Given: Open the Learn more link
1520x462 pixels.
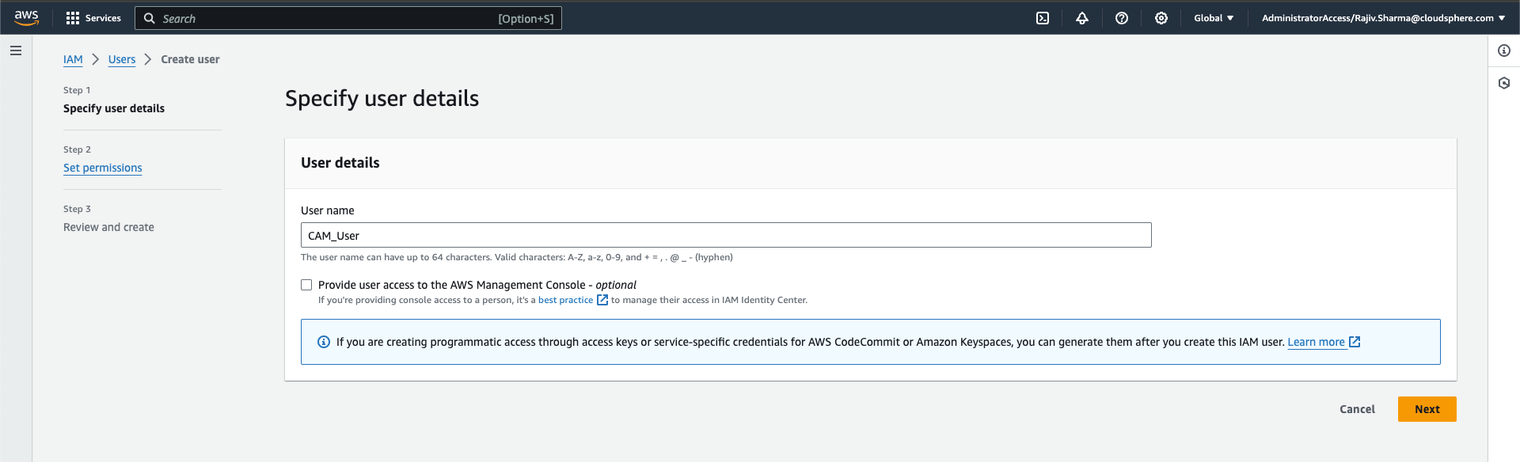Looking at the screenshot, I should click(1316, 342).
